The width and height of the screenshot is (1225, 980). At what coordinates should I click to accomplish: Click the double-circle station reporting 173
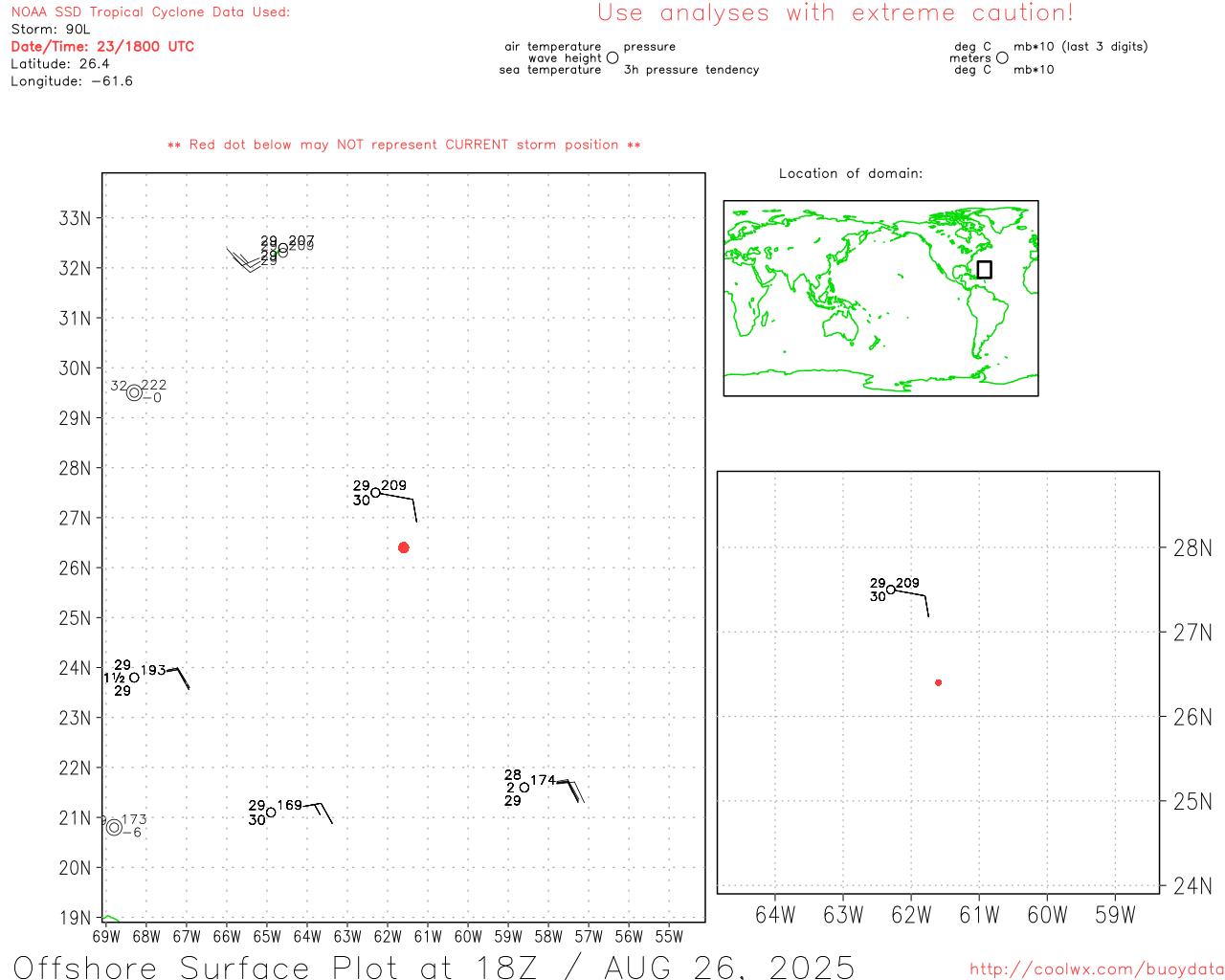pyautogui.click(x=114, y=827)
